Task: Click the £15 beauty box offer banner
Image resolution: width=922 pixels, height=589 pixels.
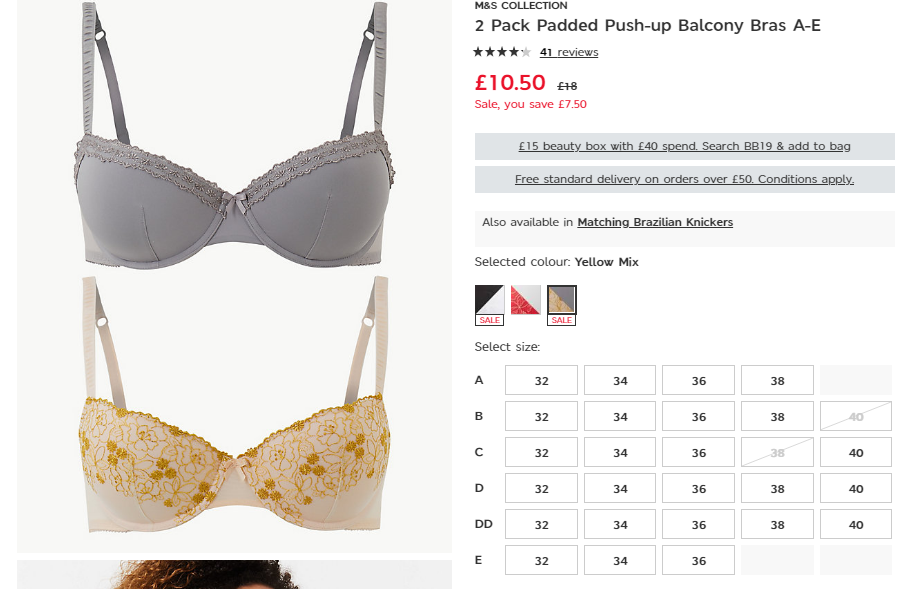Action: click(684, 146)
